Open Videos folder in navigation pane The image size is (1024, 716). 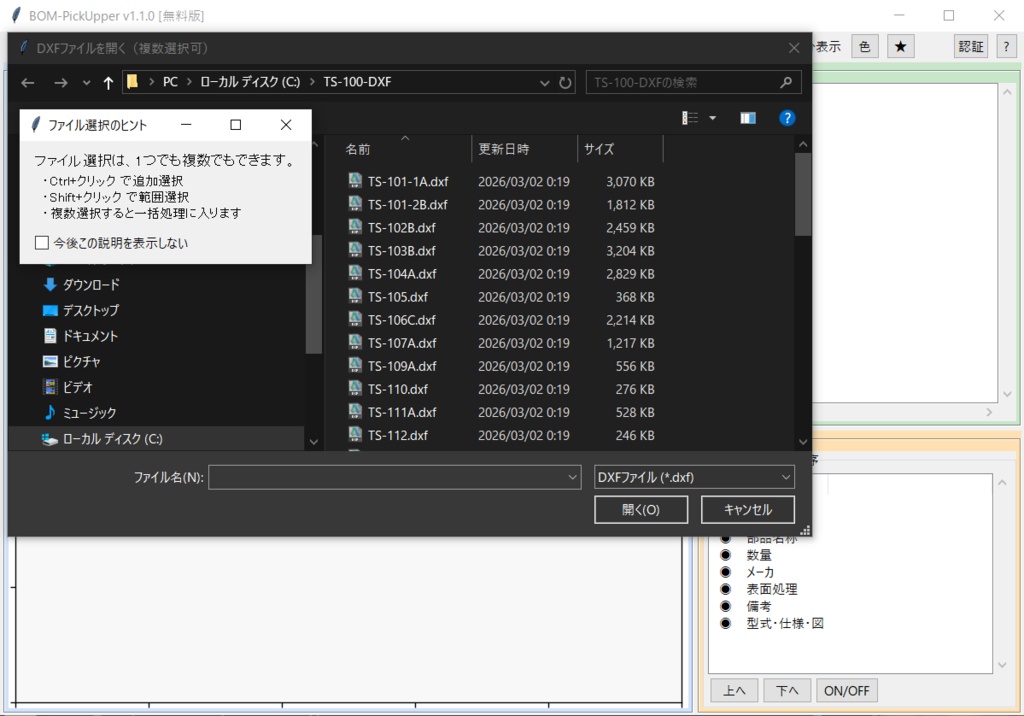68,387
